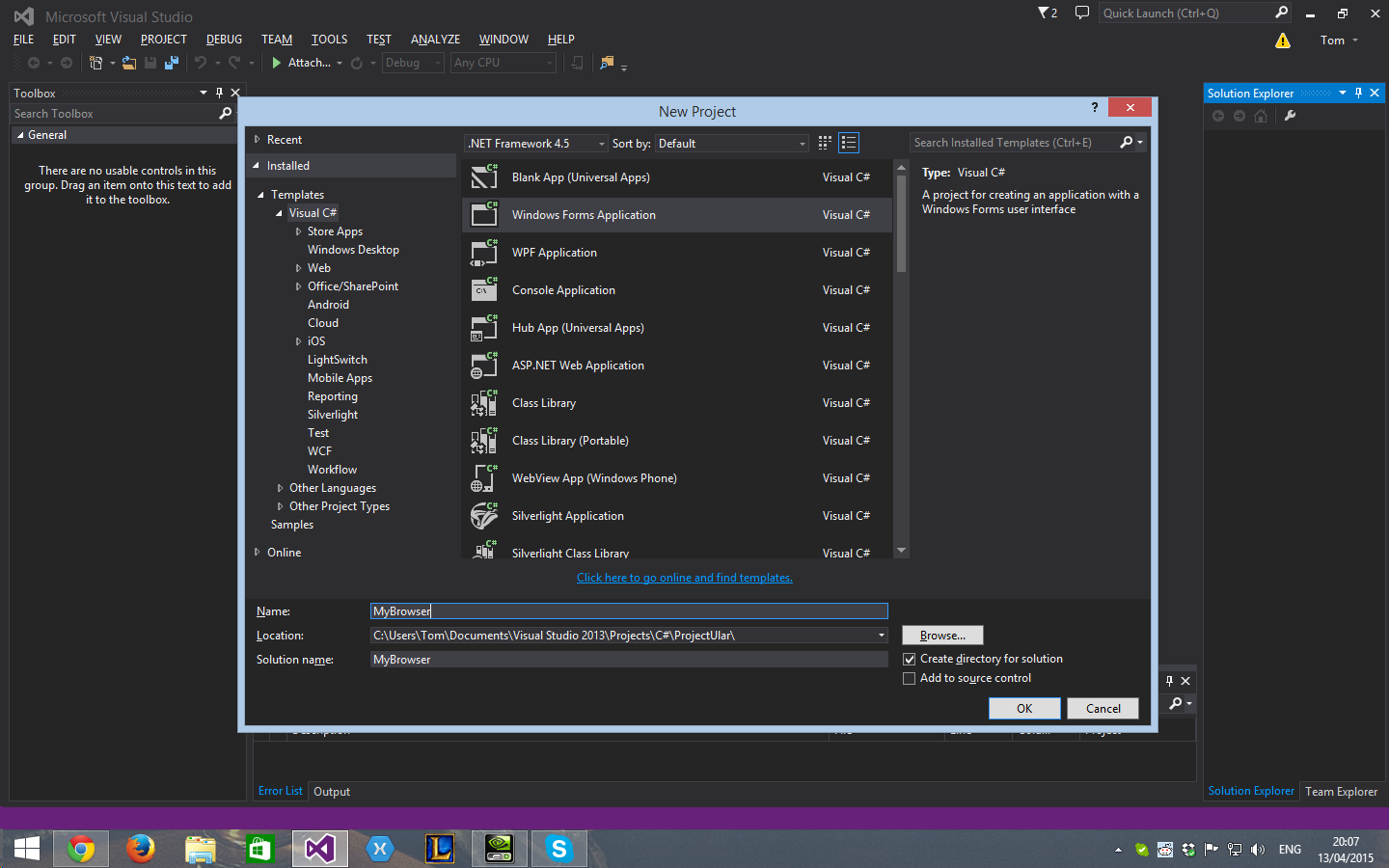Screen dimensions: 1389x868
Task: Expand the Store Apps tree node
Action: (x=298, y=231)
